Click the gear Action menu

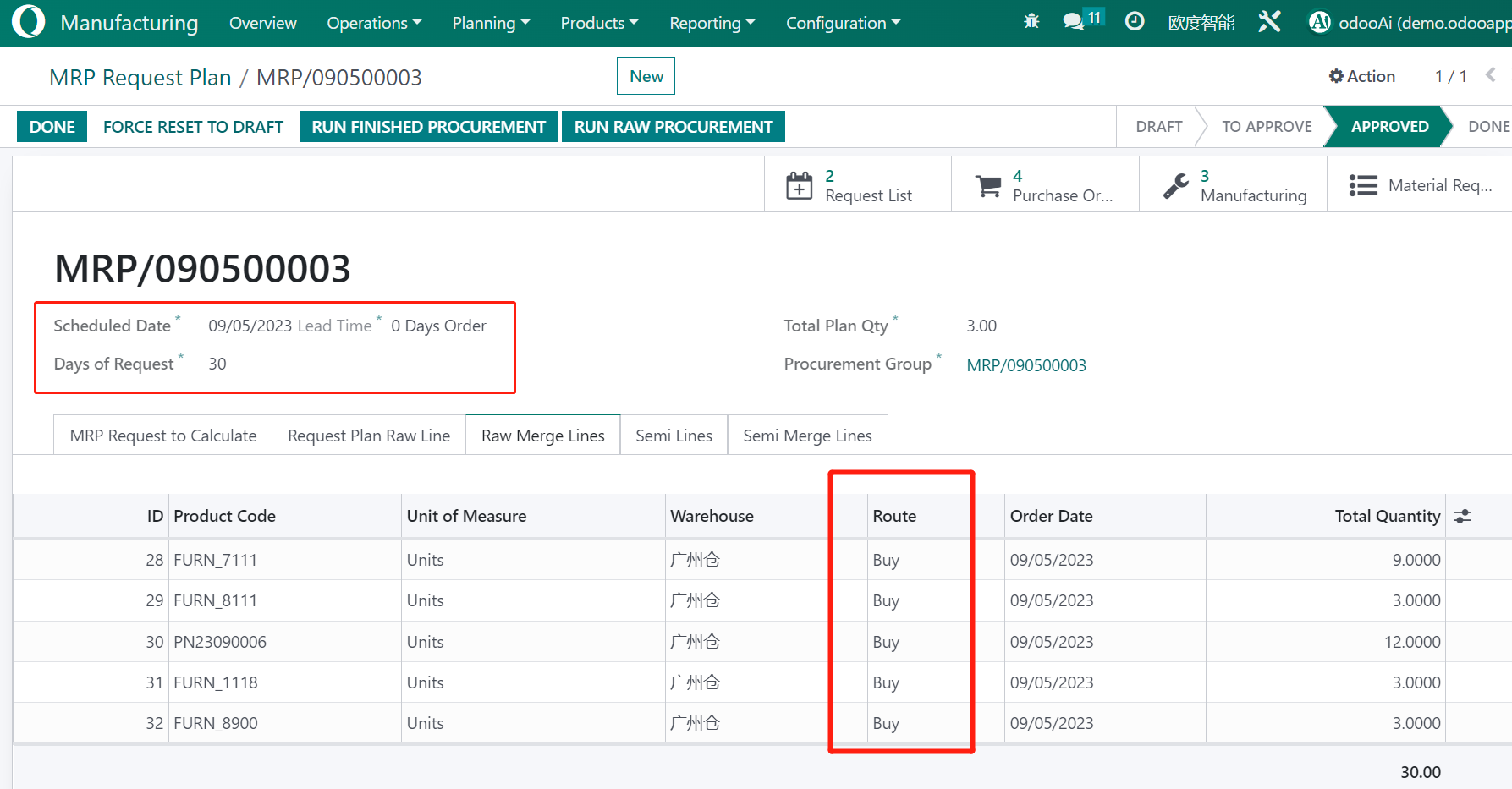(x=1361, y=76)
